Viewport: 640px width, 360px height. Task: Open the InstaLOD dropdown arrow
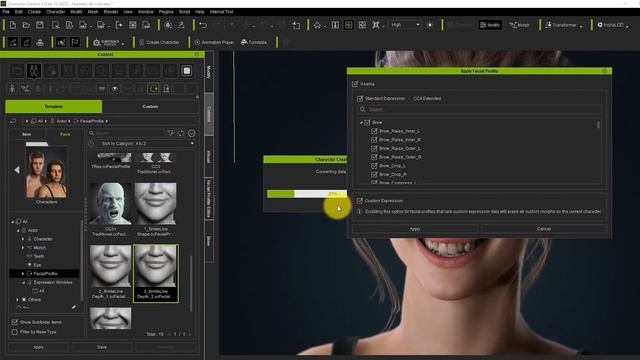[x=627, y=26]
